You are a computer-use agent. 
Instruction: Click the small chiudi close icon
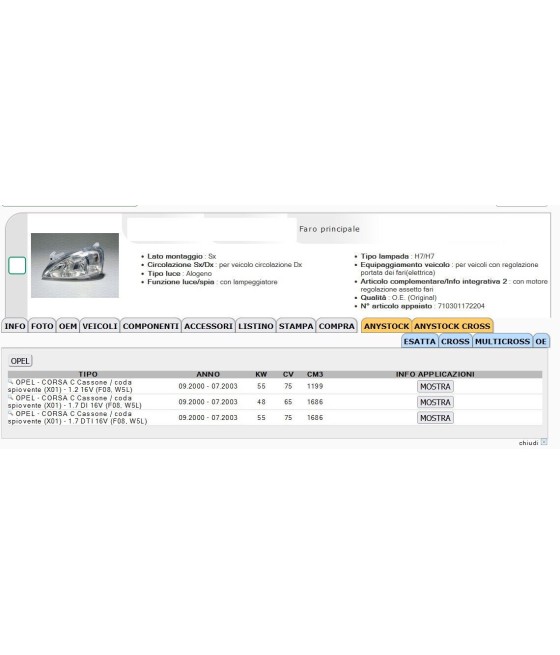coord(544,442)
